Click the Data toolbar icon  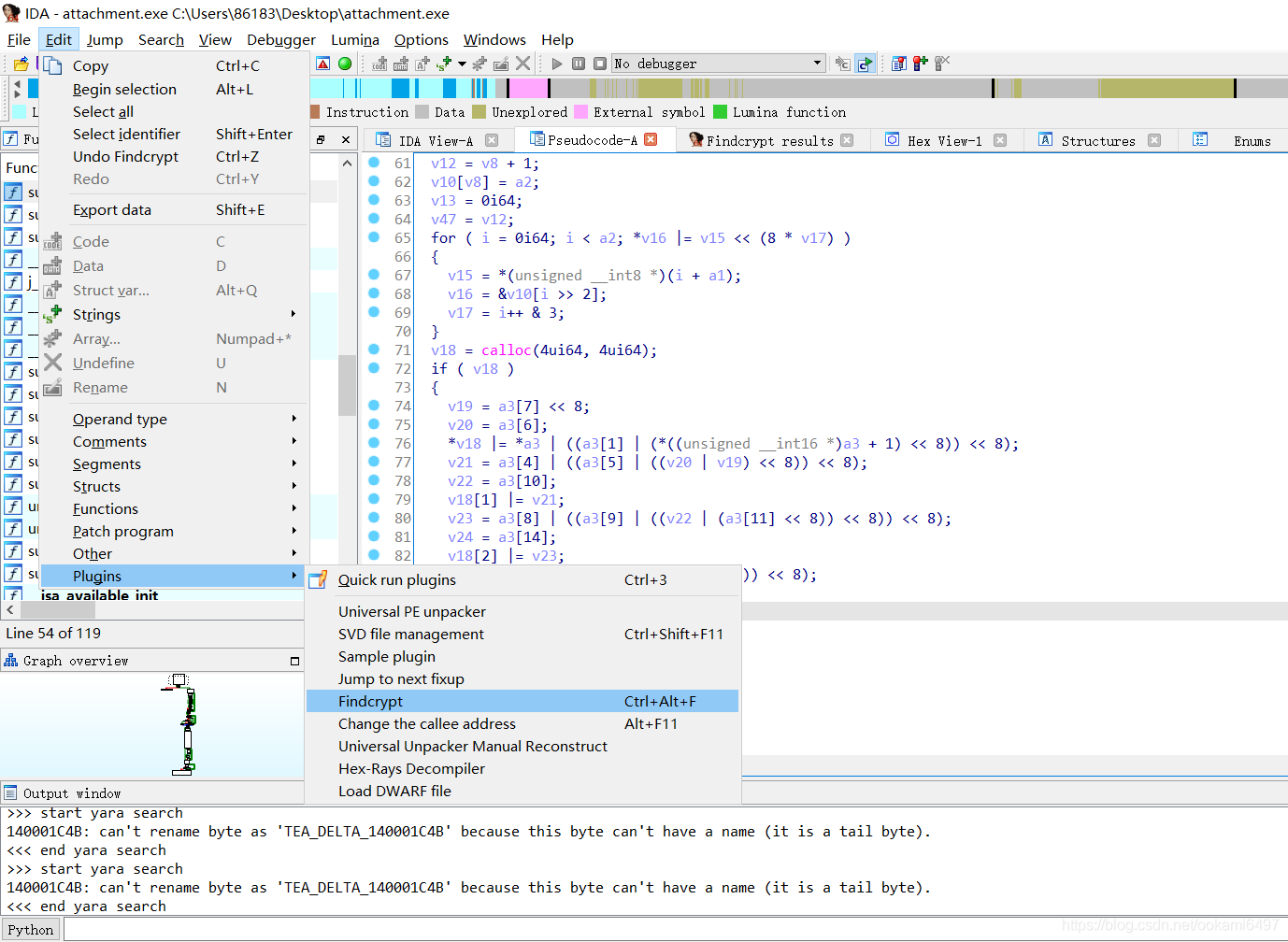(x=401, y=64)
